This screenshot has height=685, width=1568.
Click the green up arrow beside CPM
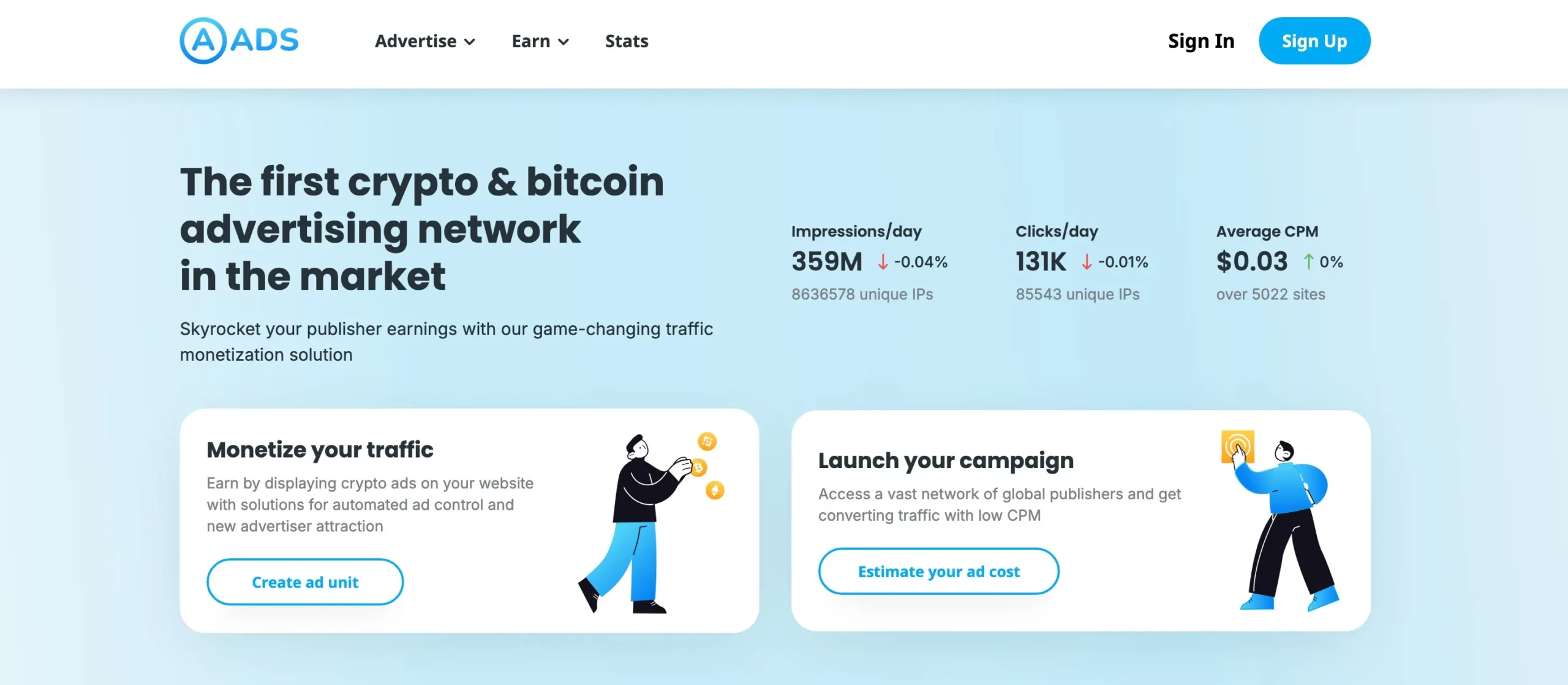click(x=1308, y=262)
